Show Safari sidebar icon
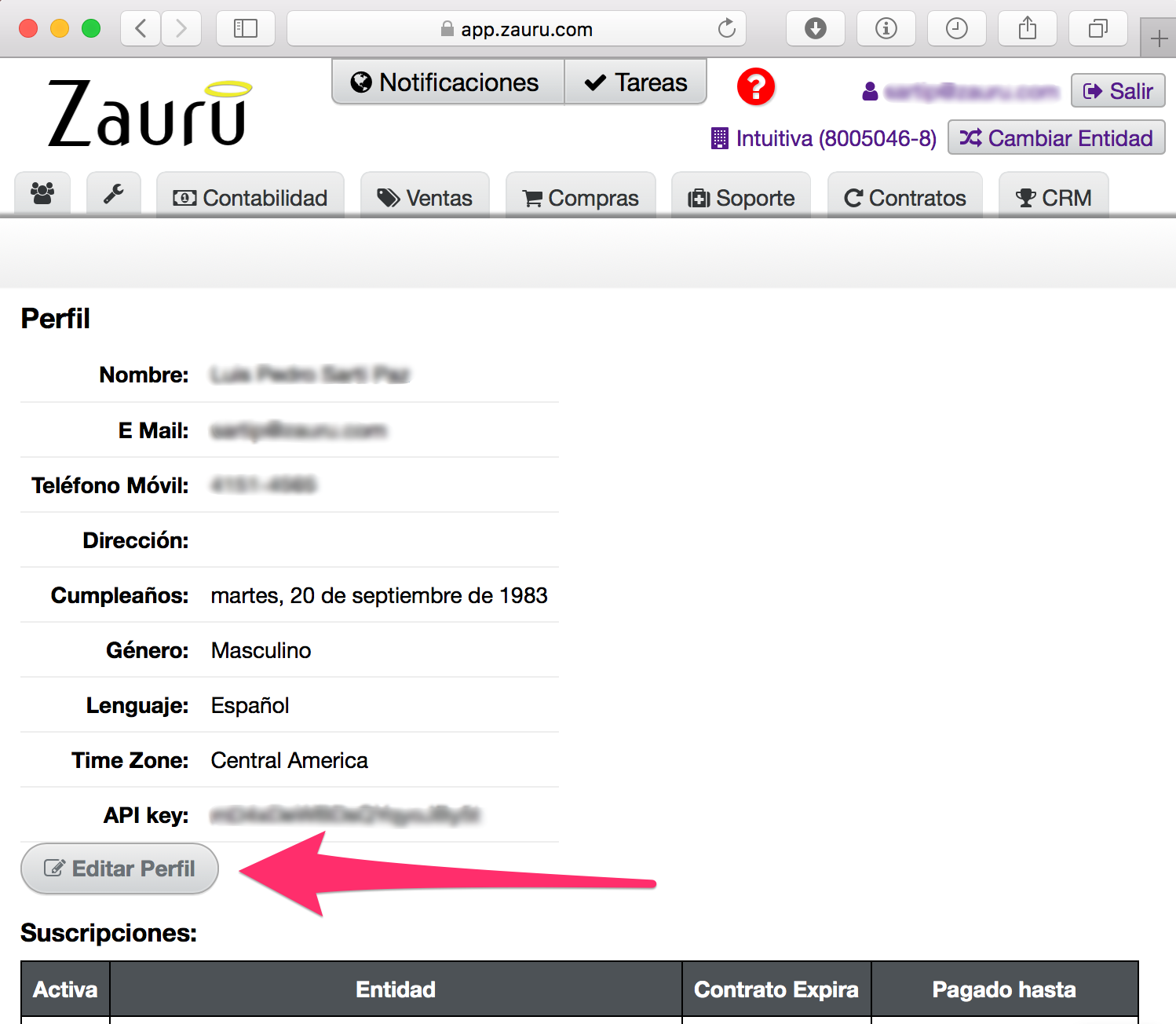The width and height of the screenshot is (1176, 1024). click(246, 29)
